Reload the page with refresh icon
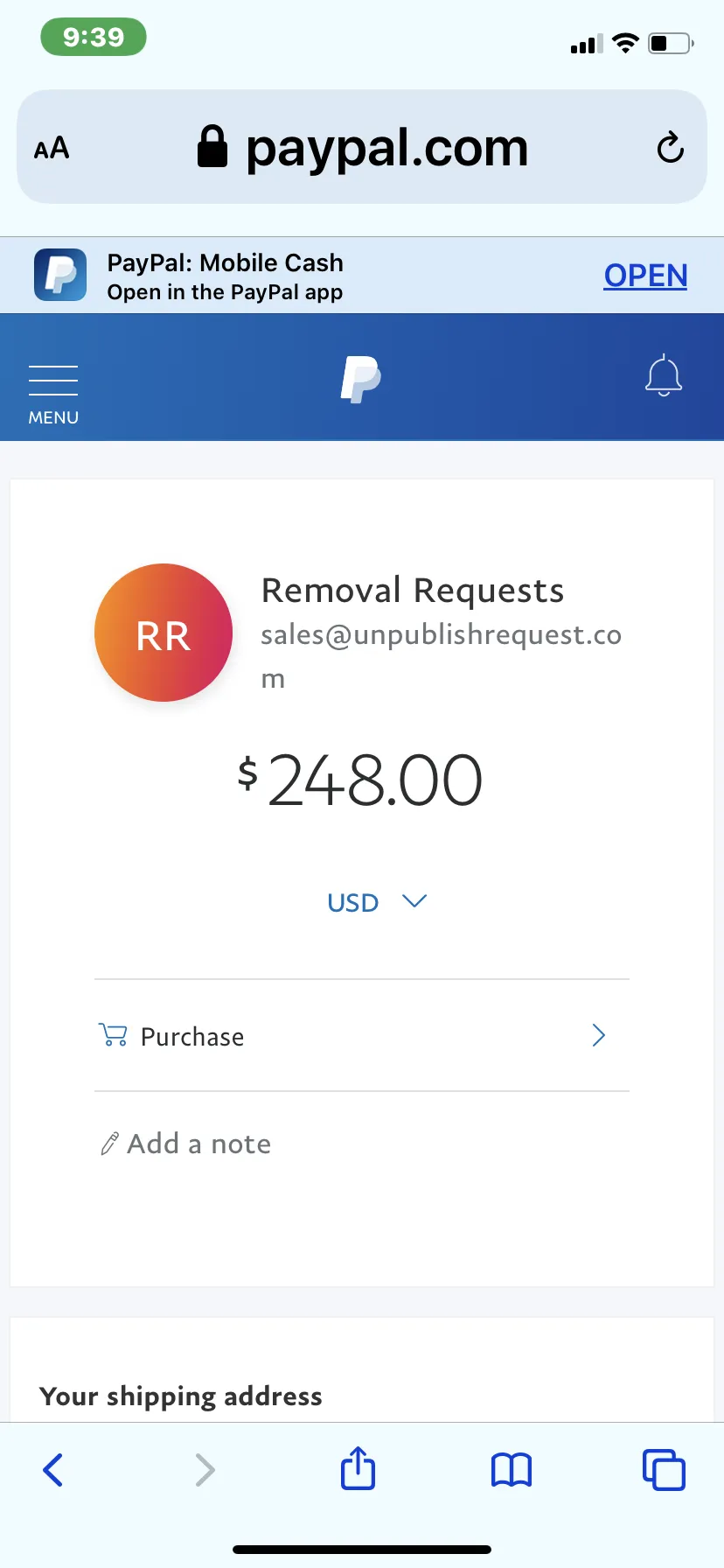 coord(671,147)
